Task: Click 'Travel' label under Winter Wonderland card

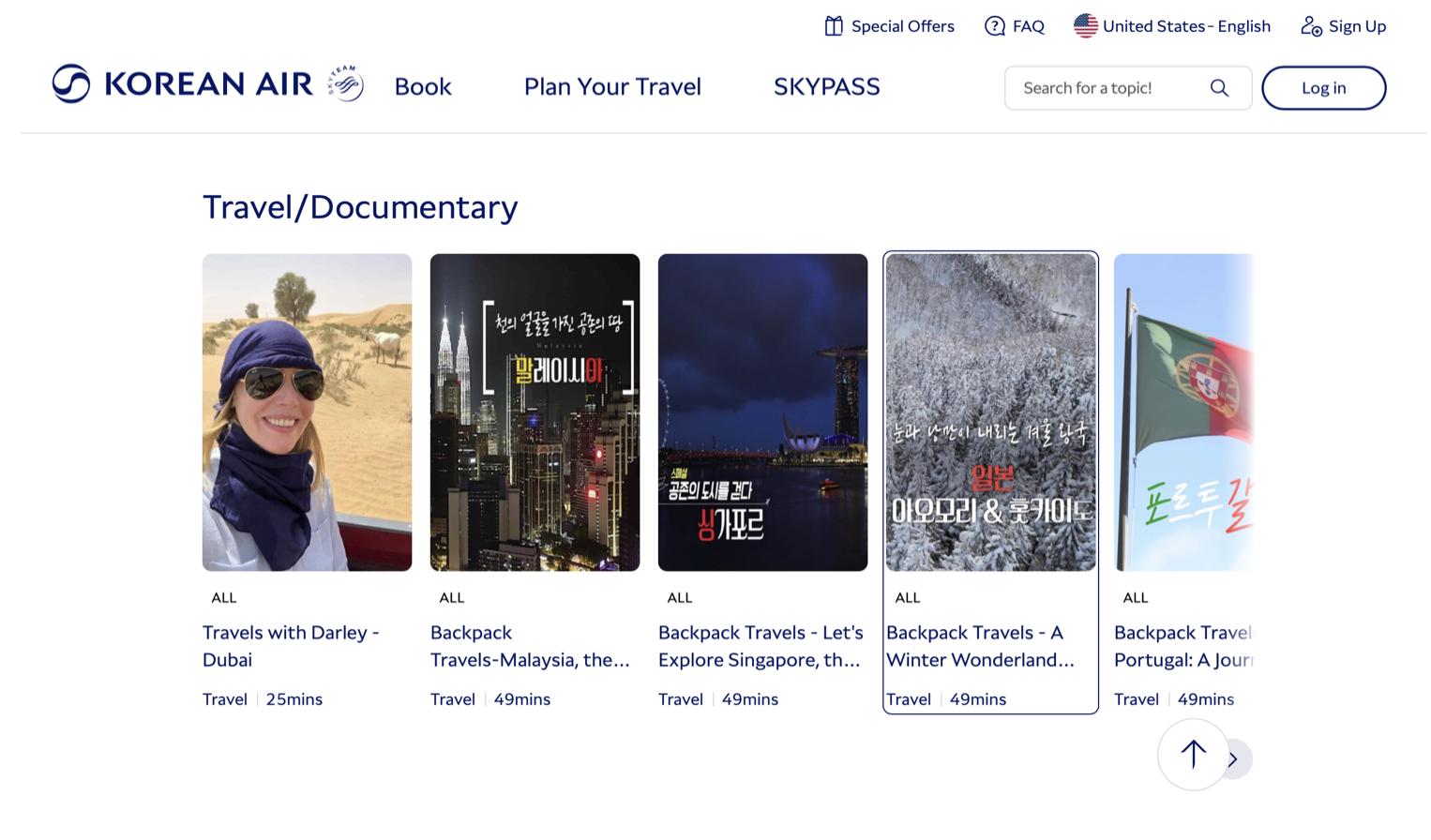Action: (x=909, y=699)
